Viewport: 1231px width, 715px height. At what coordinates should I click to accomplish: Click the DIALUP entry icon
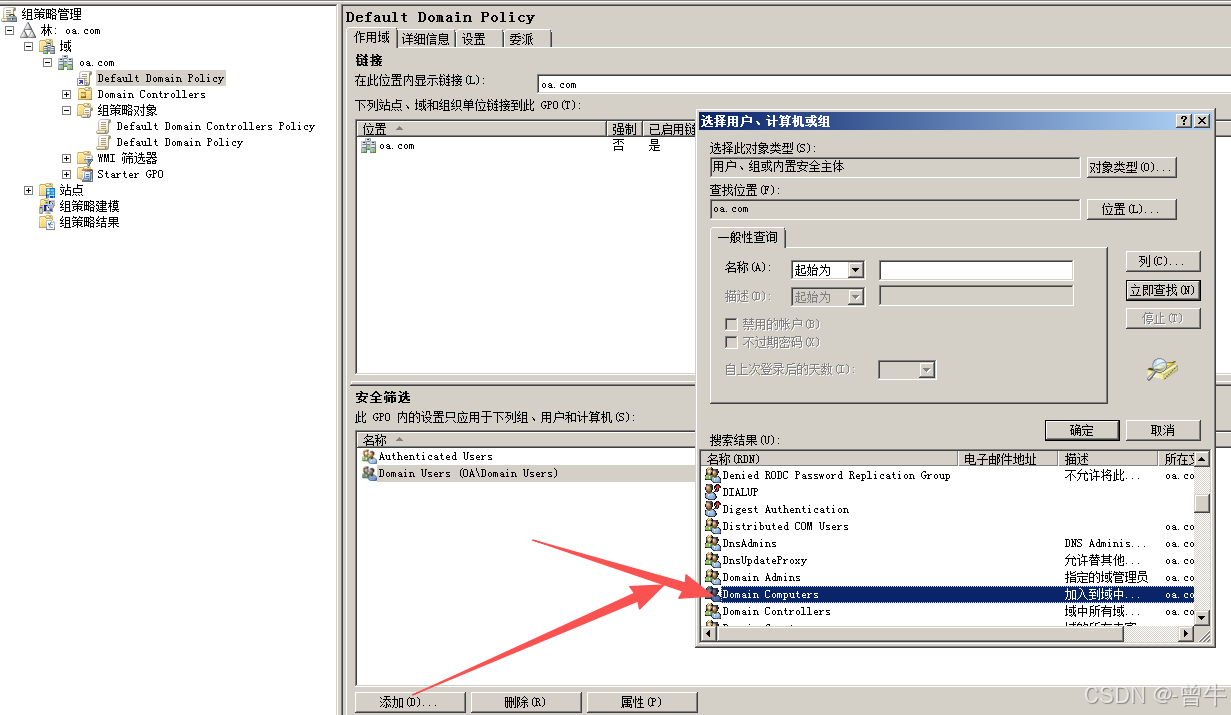(x=712, y=492)
